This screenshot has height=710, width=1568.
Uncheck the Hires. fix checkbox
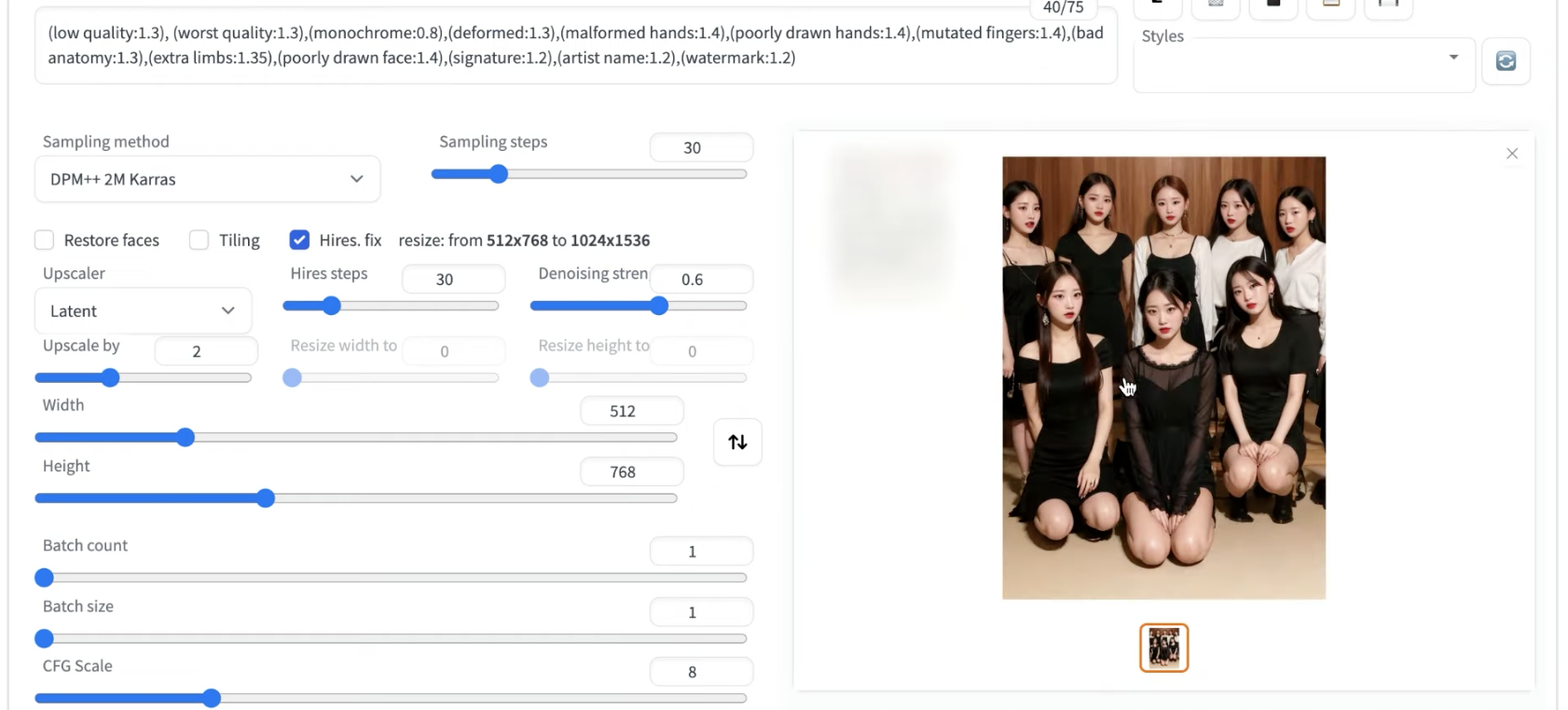[x=299, y=240]
